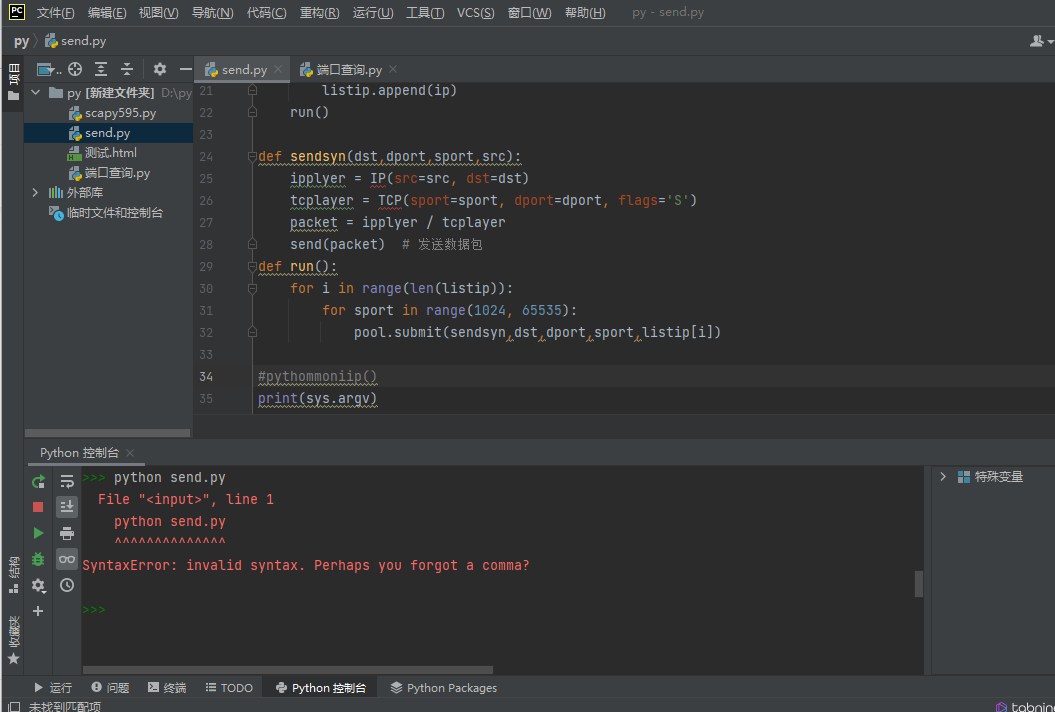This screenshot has width=1055, height=712.
Task: Click the console's vertical scrollbar thumb
Action: click(x=919, y=584)
